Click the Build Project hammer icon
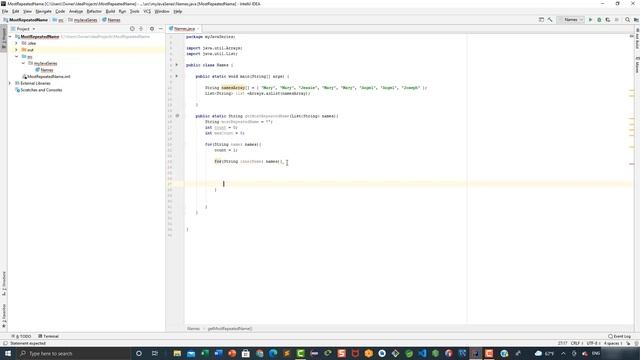Screen dimensions: 640x360 pos(550,20)
